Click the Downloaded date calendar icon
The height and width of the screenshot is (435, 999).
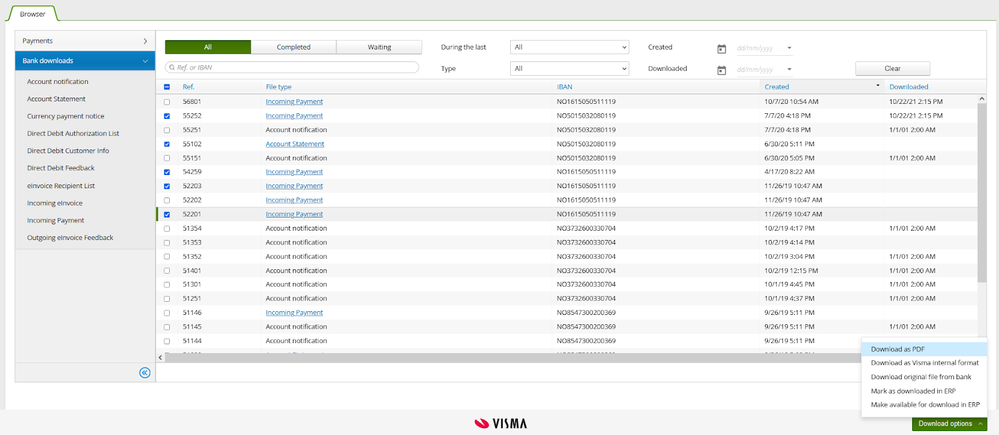(721, 69)
